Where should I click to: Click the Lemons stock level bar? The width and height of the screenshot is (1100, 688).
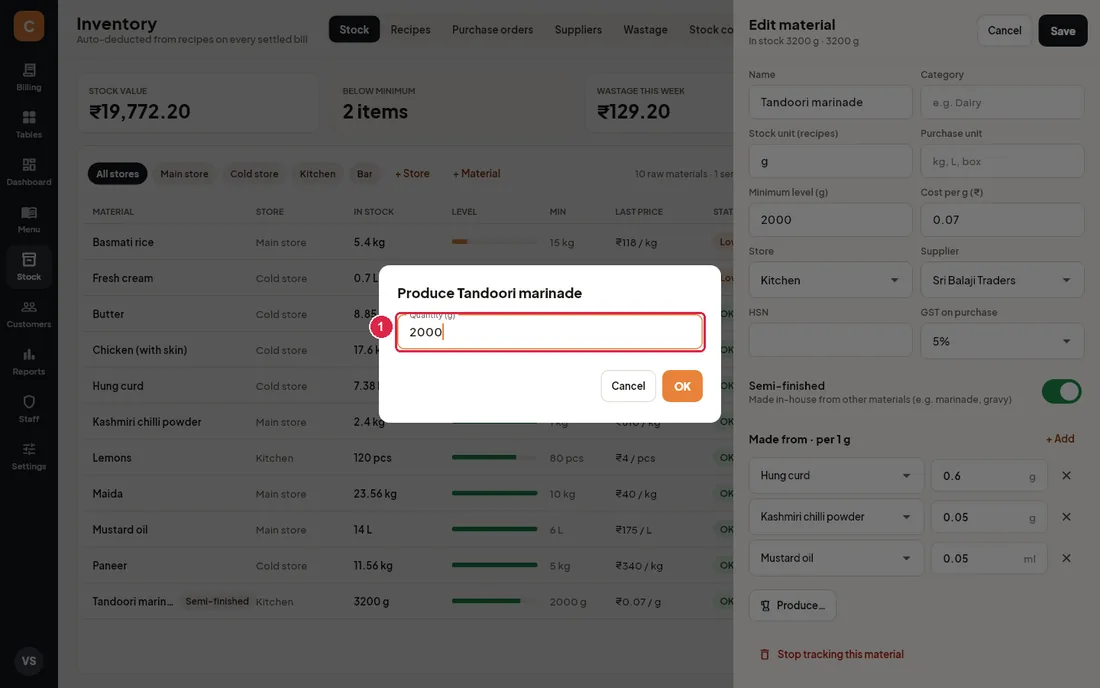(x=495, y=457)
